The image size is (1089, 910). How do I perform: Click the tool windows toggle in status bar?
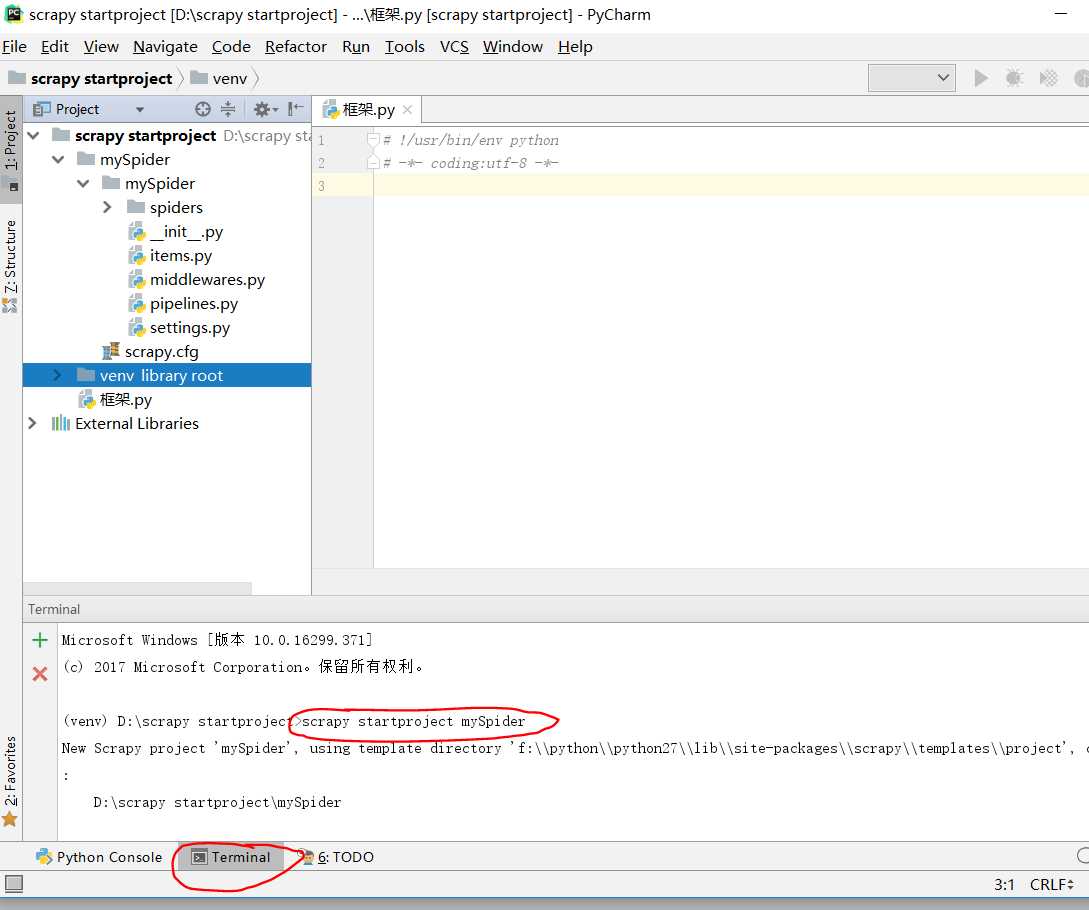[14, 884]
